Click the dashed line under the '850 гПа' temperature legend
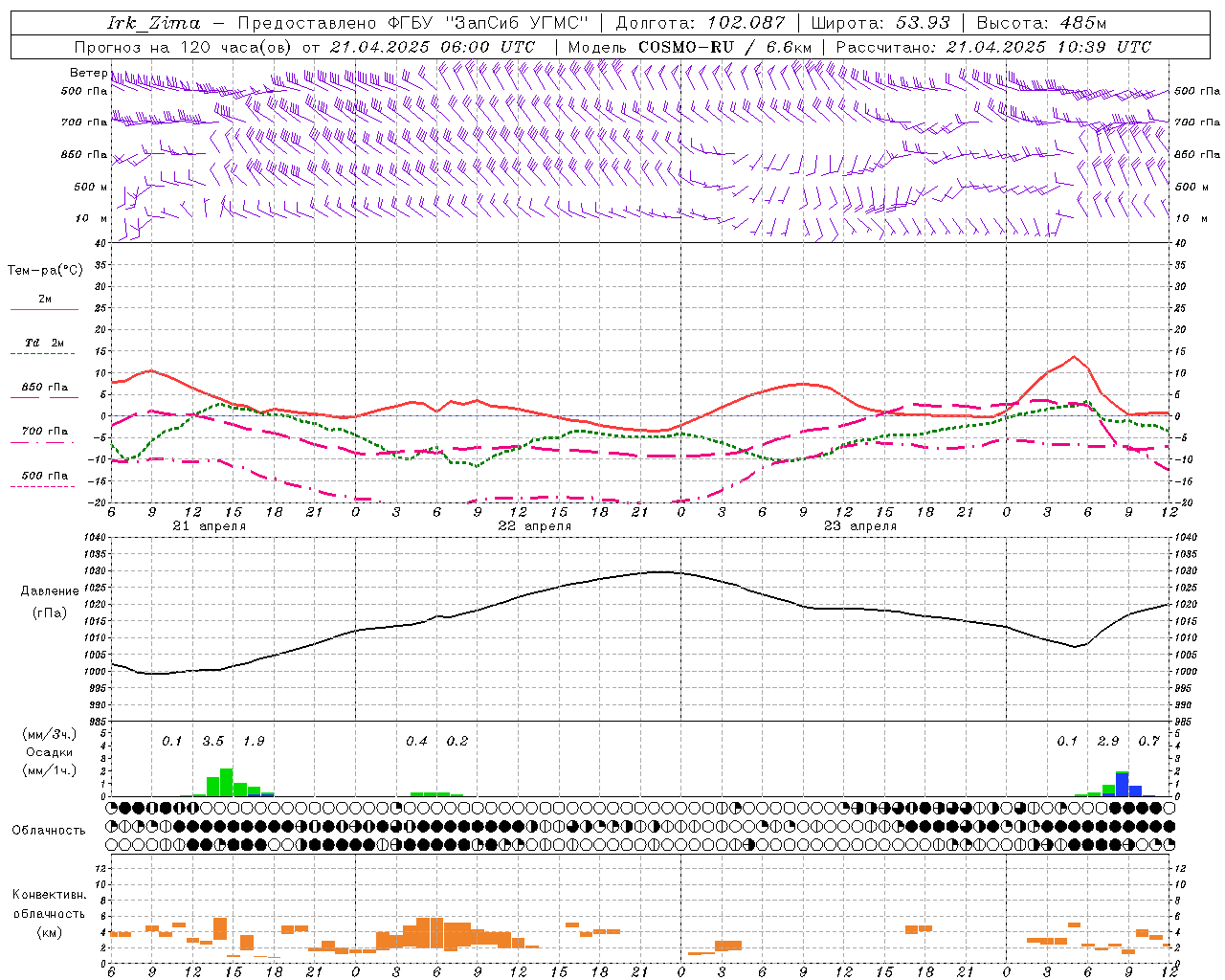 (44, 397)
